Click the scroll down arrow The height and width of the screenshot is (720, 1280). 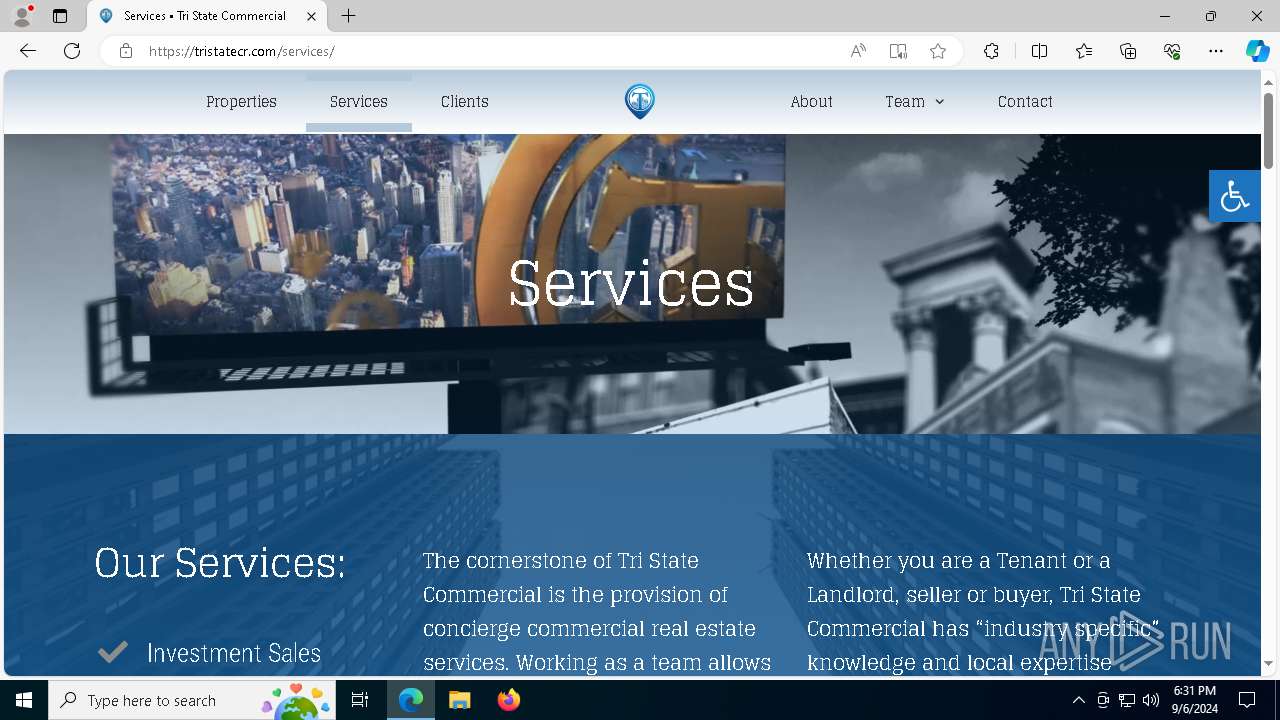1269,663
